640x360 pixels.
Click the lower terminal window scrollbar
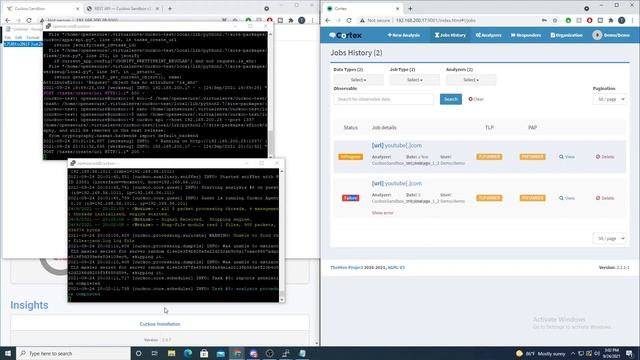tap(282, 235)
